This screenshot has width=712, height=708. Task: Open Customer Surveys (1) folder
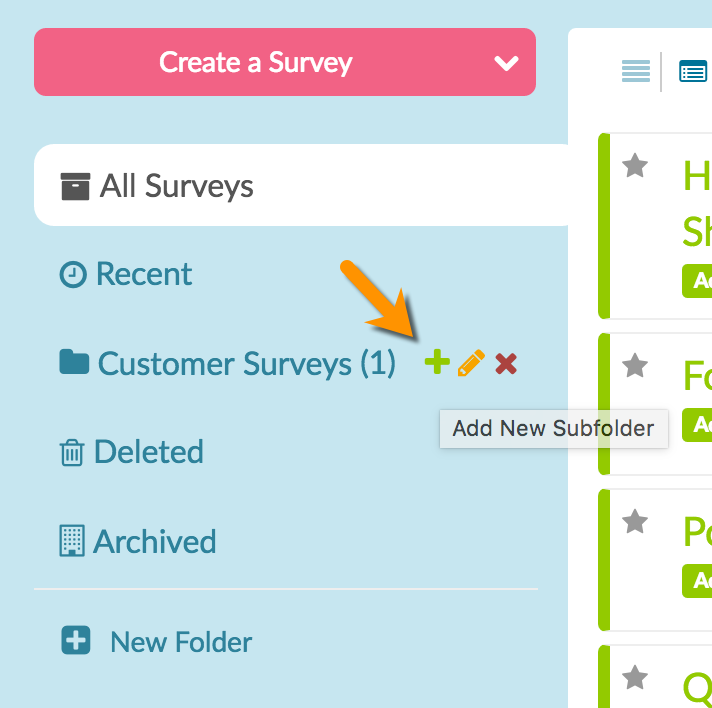(x=246, y=364)
